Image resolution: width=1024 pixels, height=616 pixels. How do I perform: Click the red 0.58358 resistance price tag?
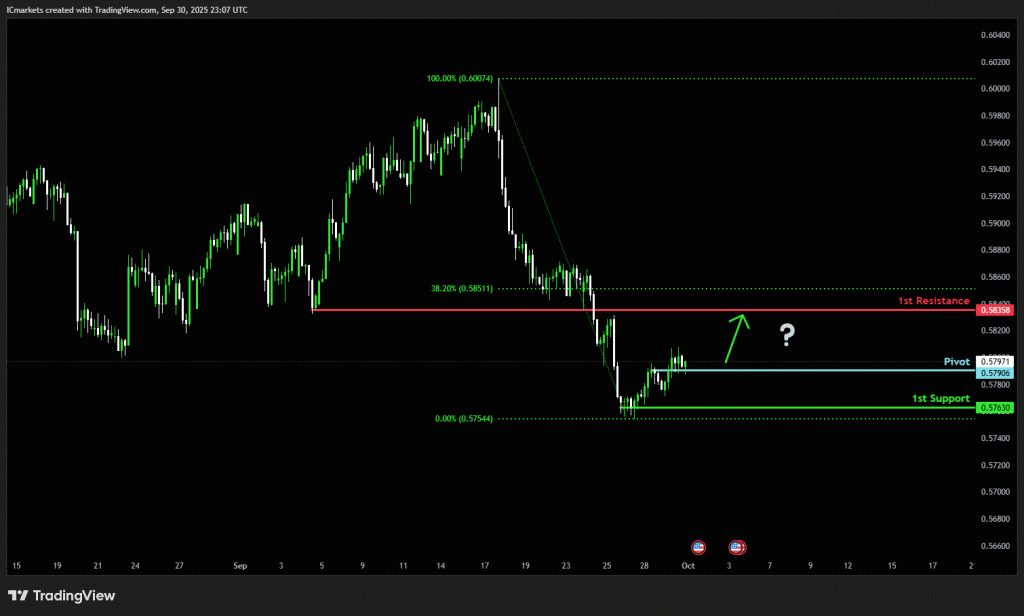pos(996,311)
